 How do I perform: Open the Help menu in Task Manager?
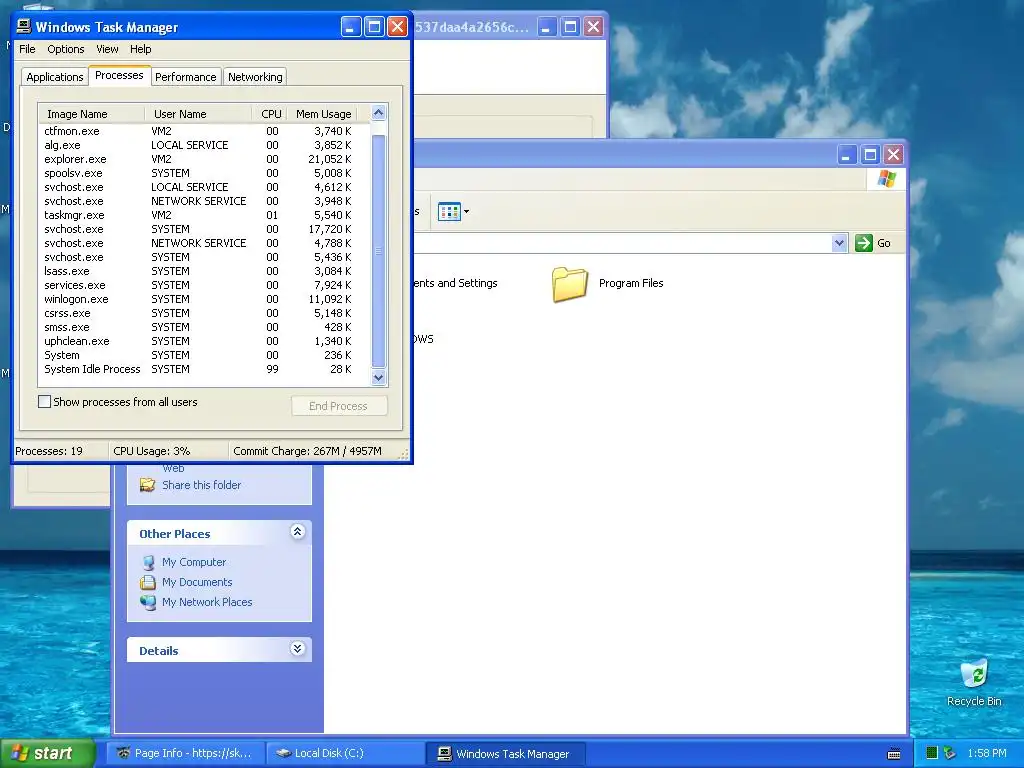140,49
